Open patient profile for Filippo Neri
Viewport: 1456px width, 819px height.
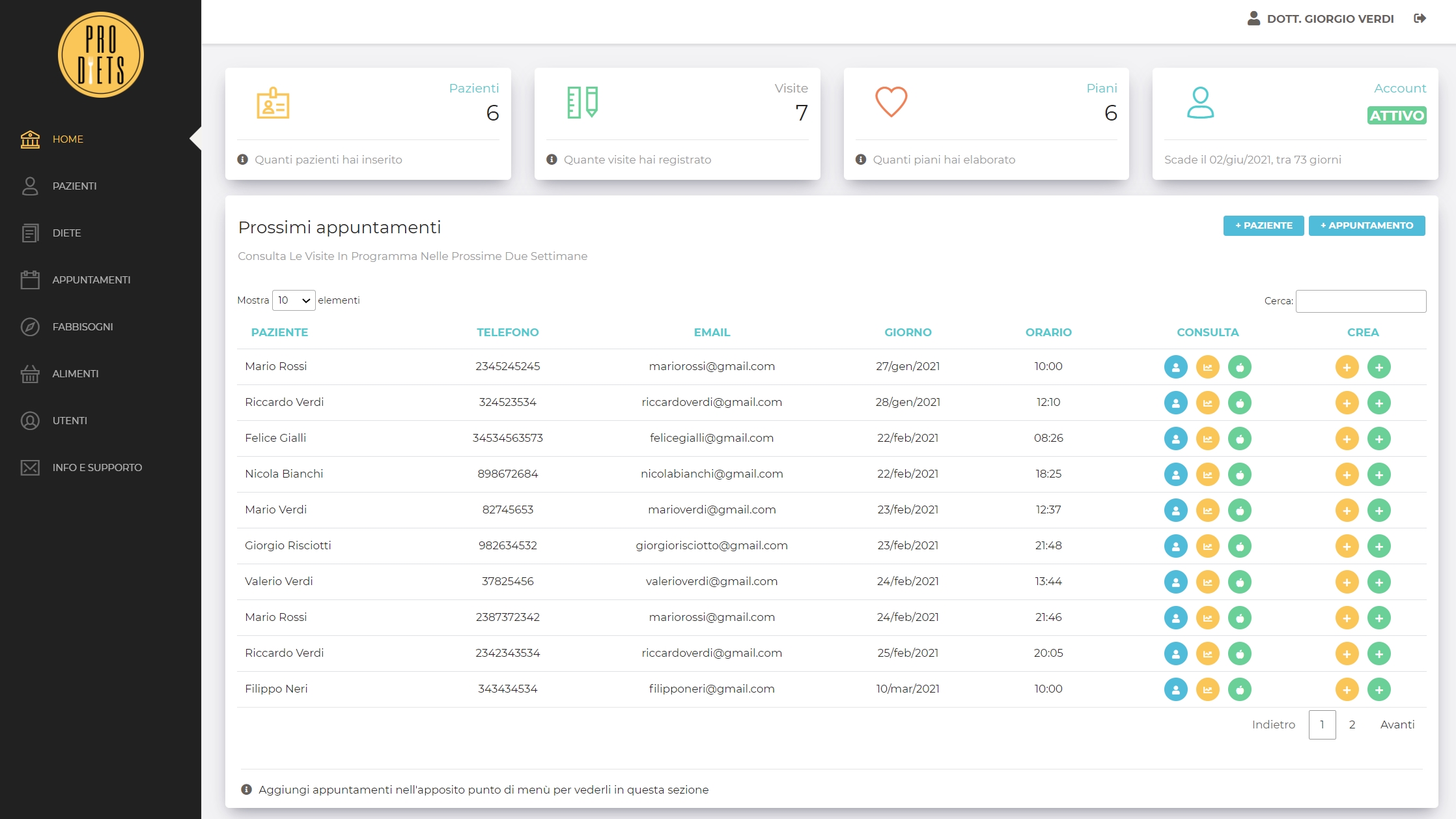pos(1175,689)
